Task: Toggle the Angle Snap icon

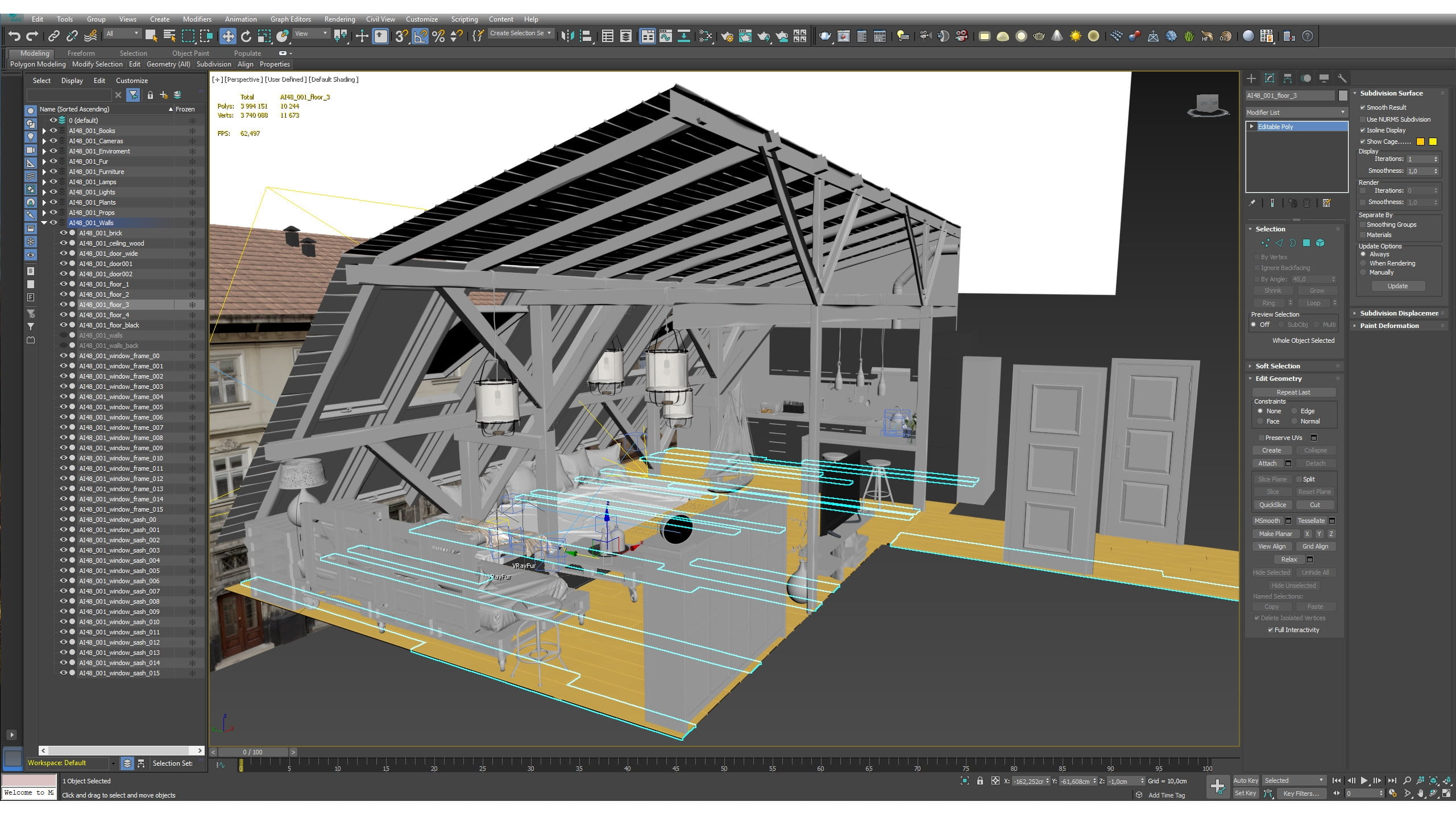Action: coord(420,36)
